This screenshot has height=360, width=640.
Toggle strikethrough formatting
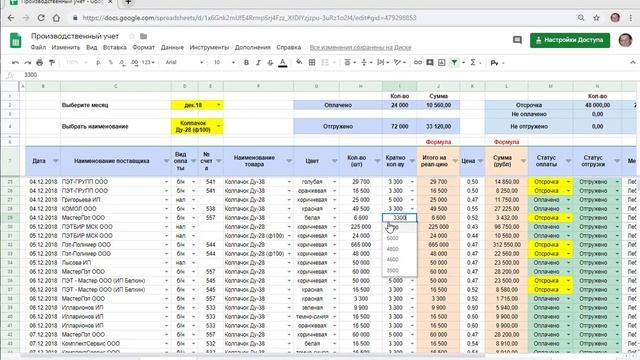(270, 62)
